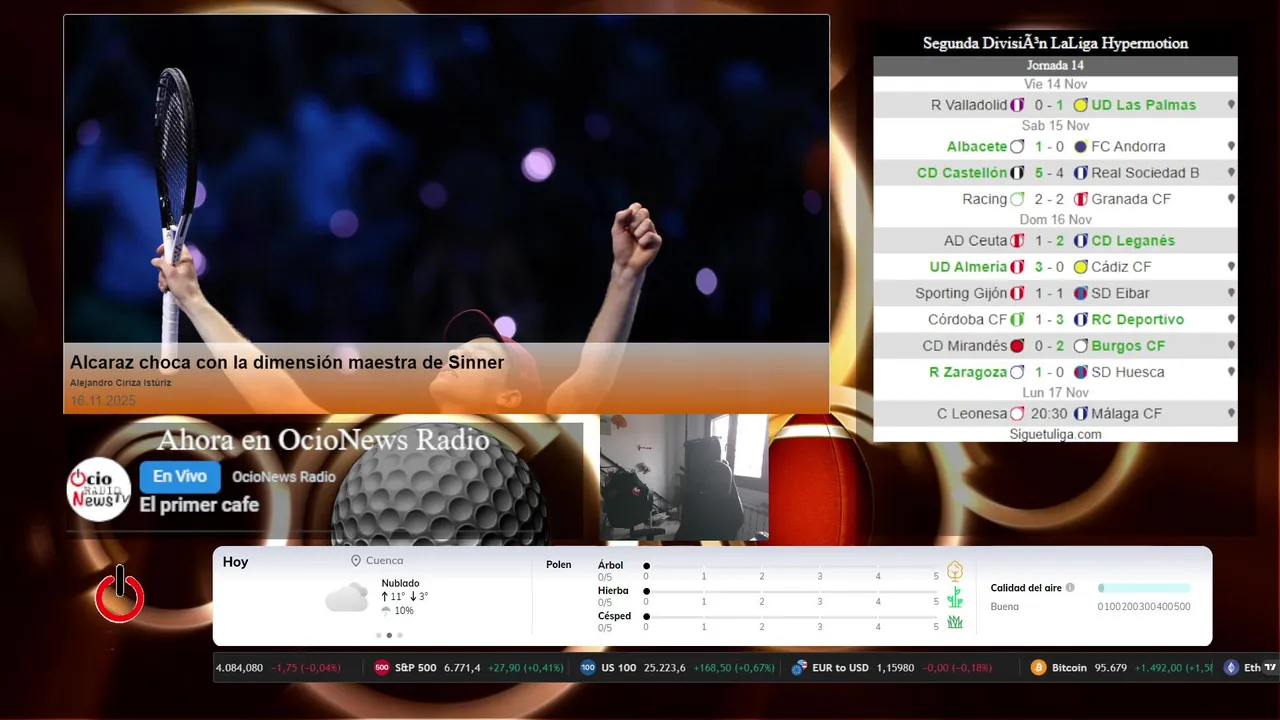
Task: Open the OcioNews Radio TV logo
Action: point(99,489)
